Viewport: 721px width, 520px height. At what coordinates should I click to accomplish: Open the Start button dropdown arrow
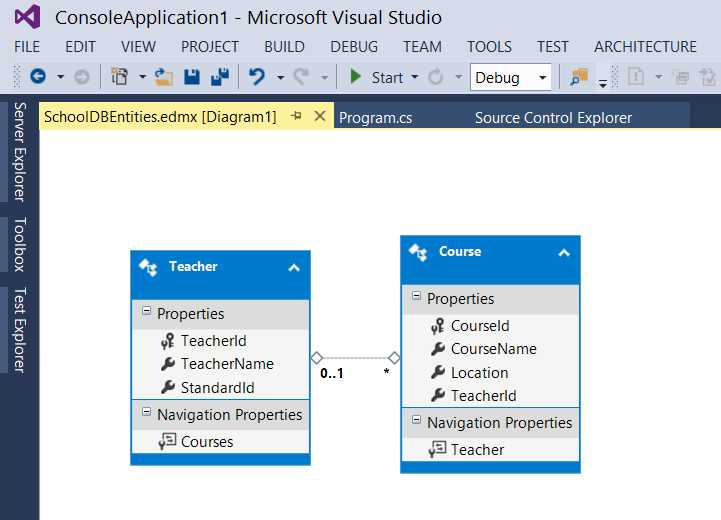[414, 77]
